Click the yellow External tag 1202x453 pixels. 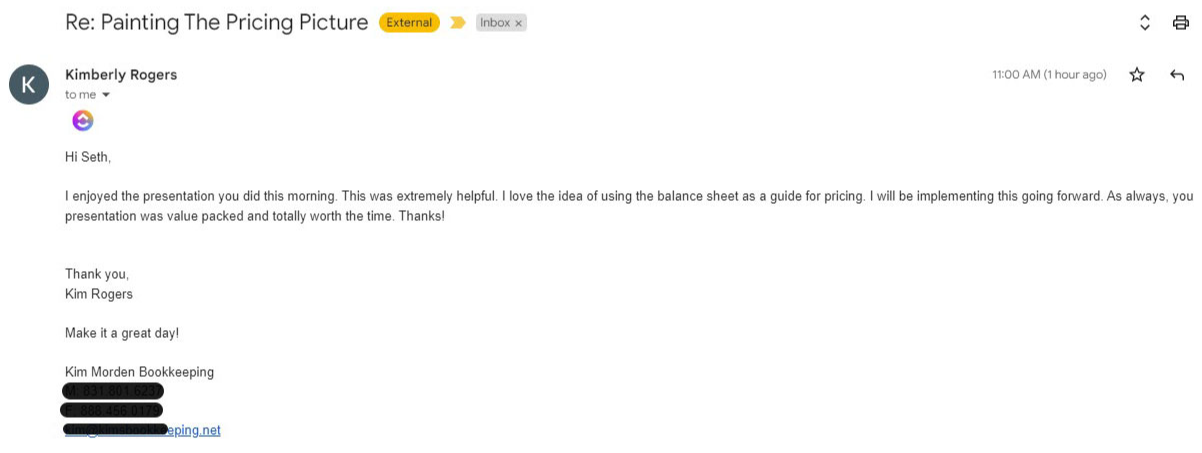click(409, 23)
